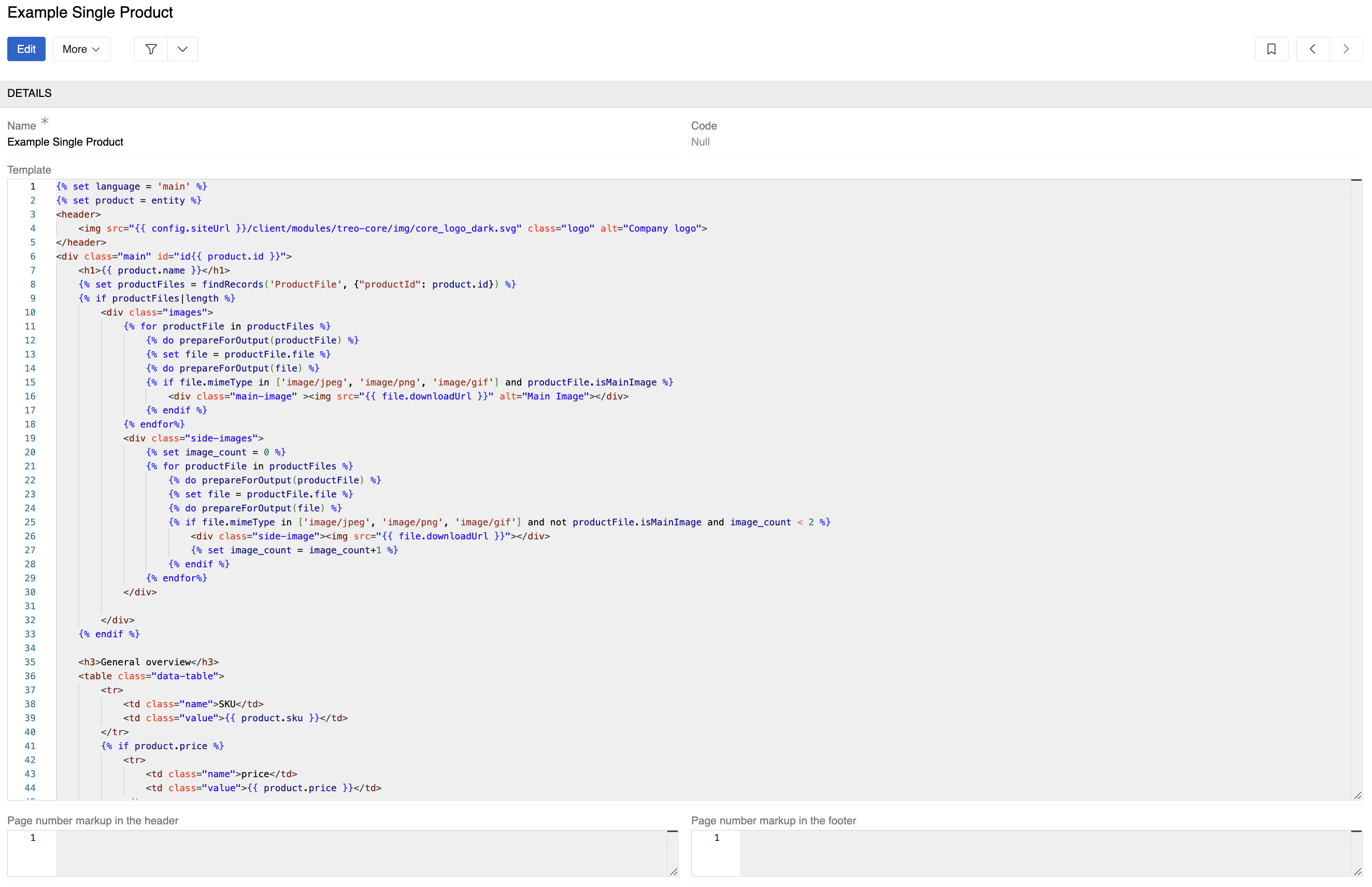Open the filter icon in the toolbar
Viewport: 1372px width, 887px height.
point(150,49)
